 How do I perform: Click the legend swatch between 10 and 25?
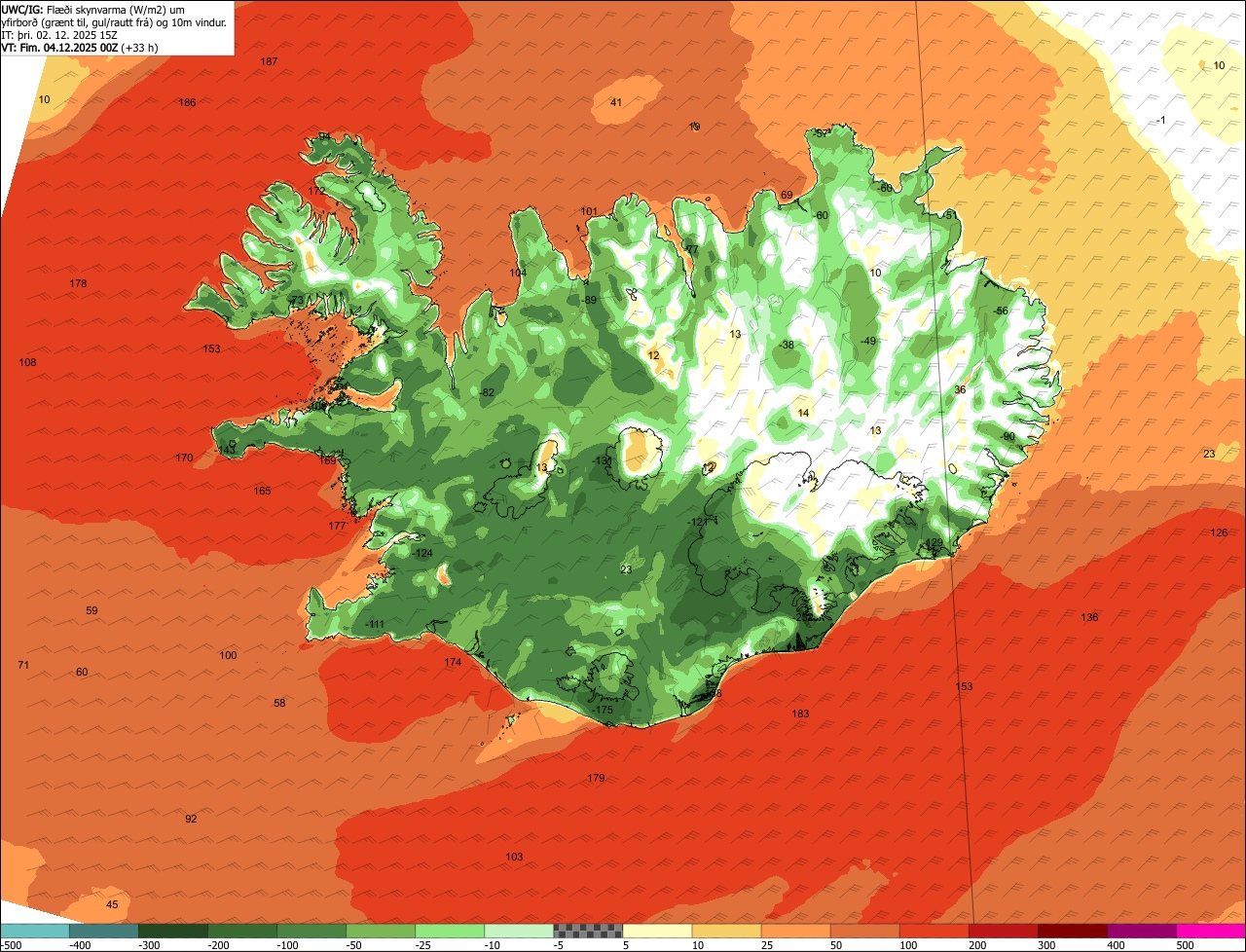726,931
